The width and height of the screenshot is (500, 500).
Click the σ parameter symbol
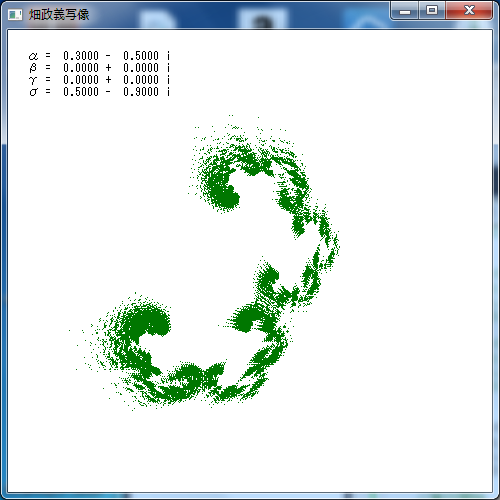tap(33, 92)
